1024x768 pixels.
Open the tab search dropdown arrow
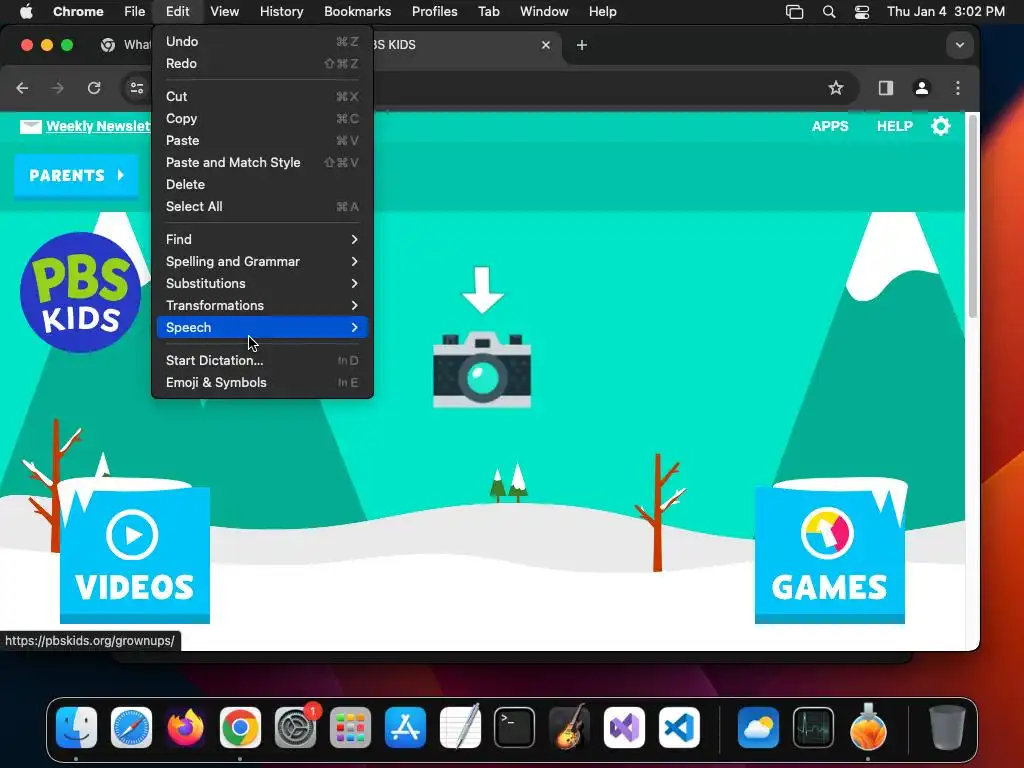coord(959,45)
